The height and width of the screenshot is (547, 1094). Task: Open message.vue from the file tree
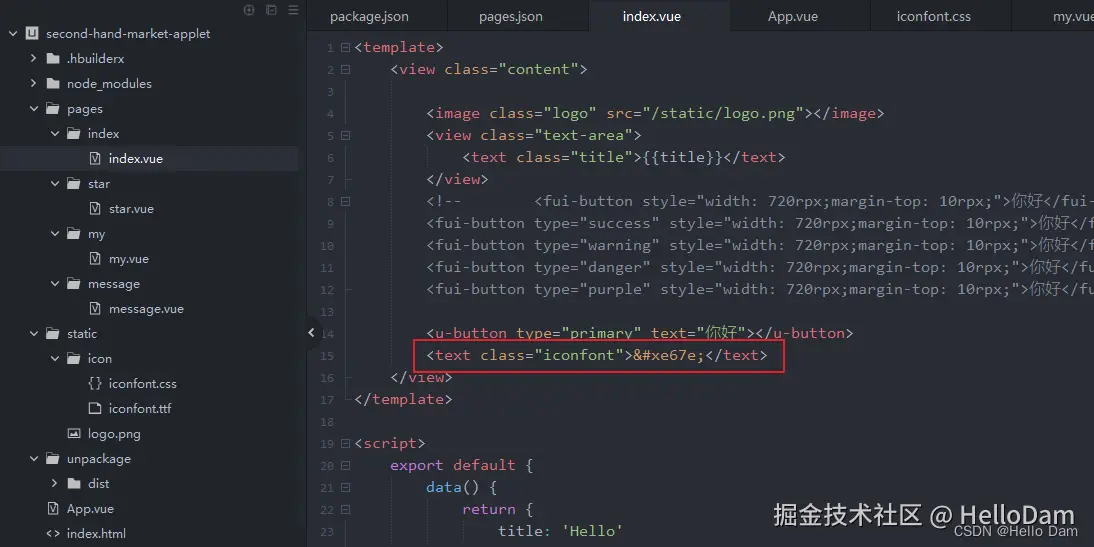click(146, 308)
